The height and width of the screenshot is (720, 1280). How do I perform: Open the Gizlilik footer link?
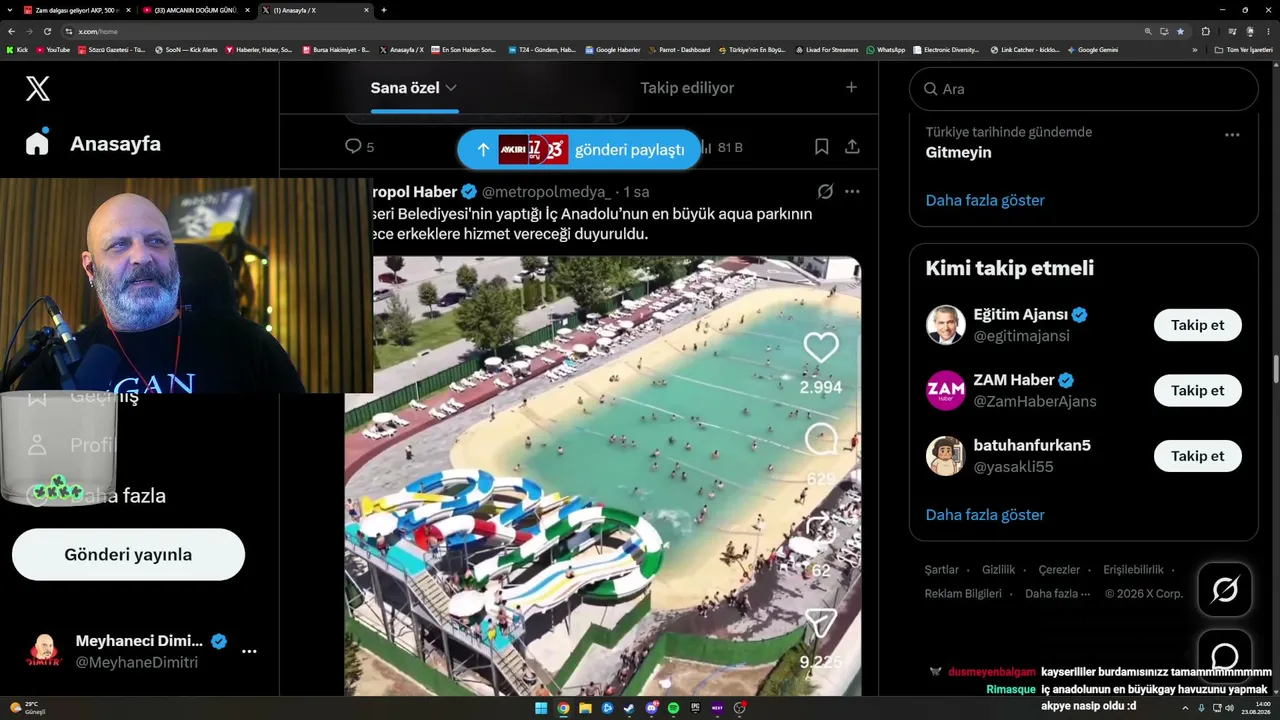pos(999,570)
